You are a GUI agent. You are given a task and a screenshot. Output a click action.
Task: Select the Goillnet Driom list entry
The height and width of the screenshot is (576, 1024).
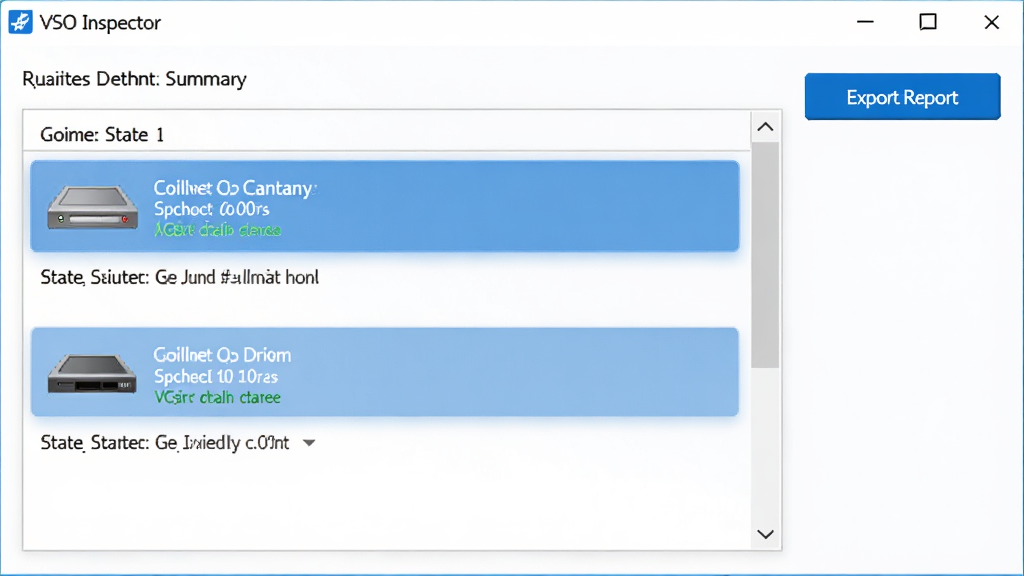[x=385, y=372]
